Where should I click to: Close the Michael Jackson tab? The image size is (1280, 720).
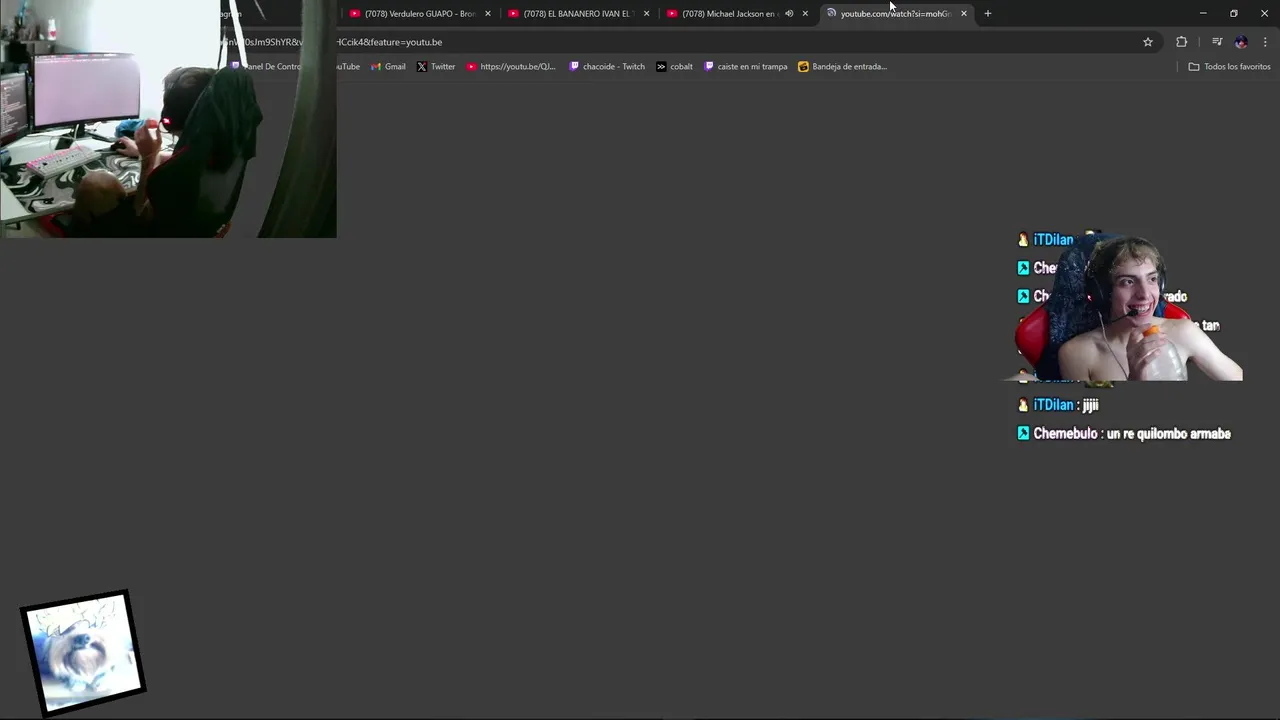(x=805, y=14)
